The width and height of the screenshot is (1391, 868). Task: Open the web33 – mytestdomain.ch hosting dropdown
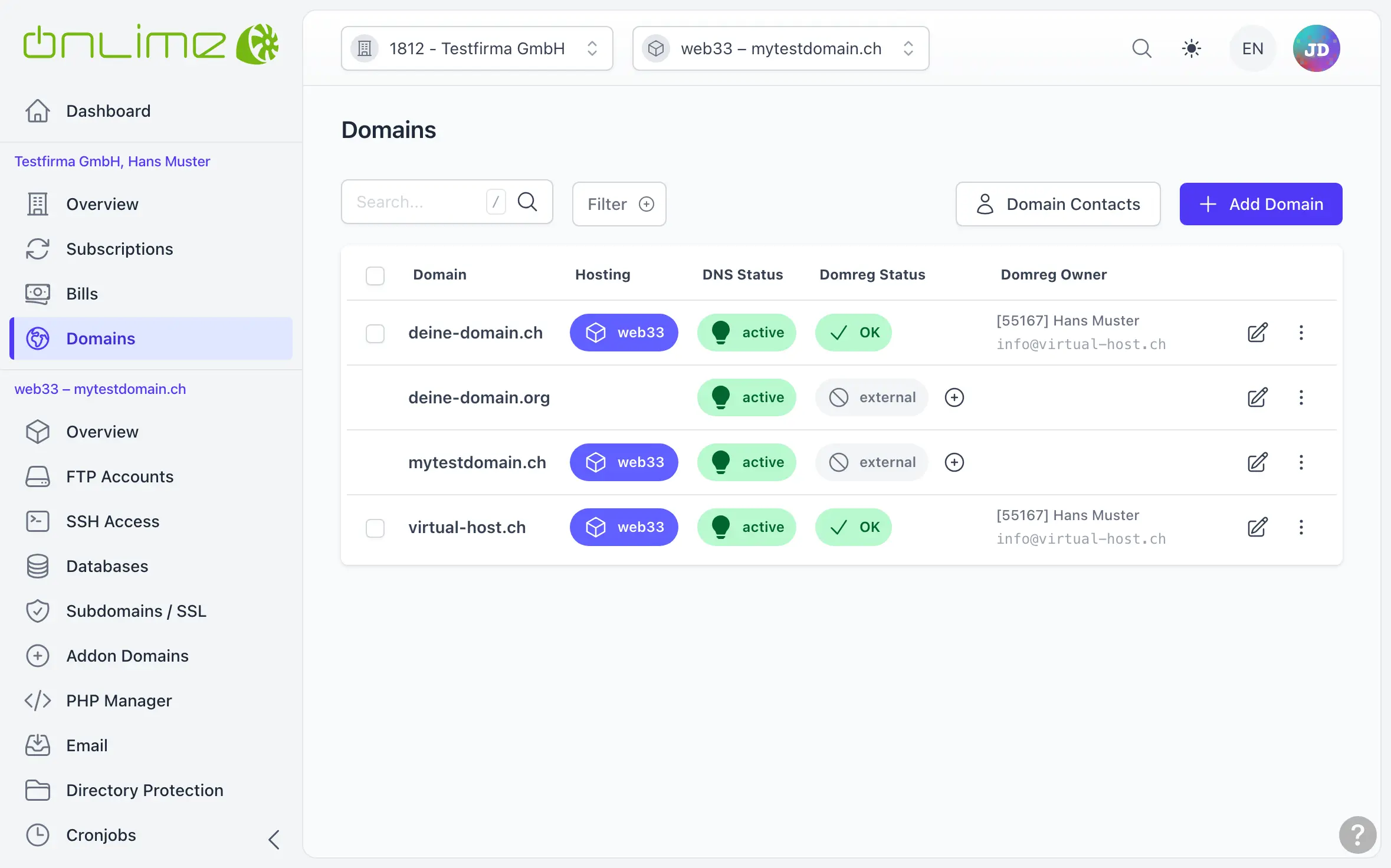pyautogui.click(x=780, y=48)
